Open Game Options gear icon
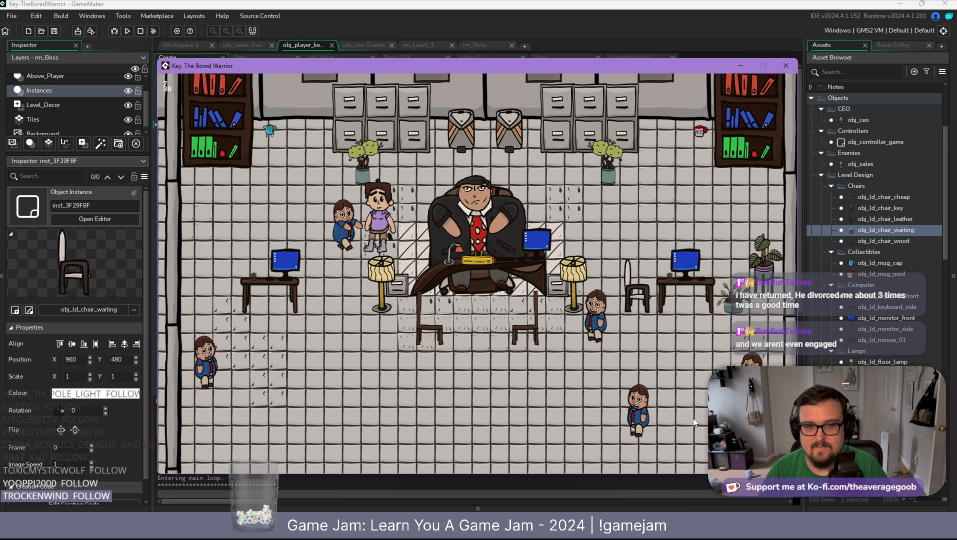 pos(176,31)
